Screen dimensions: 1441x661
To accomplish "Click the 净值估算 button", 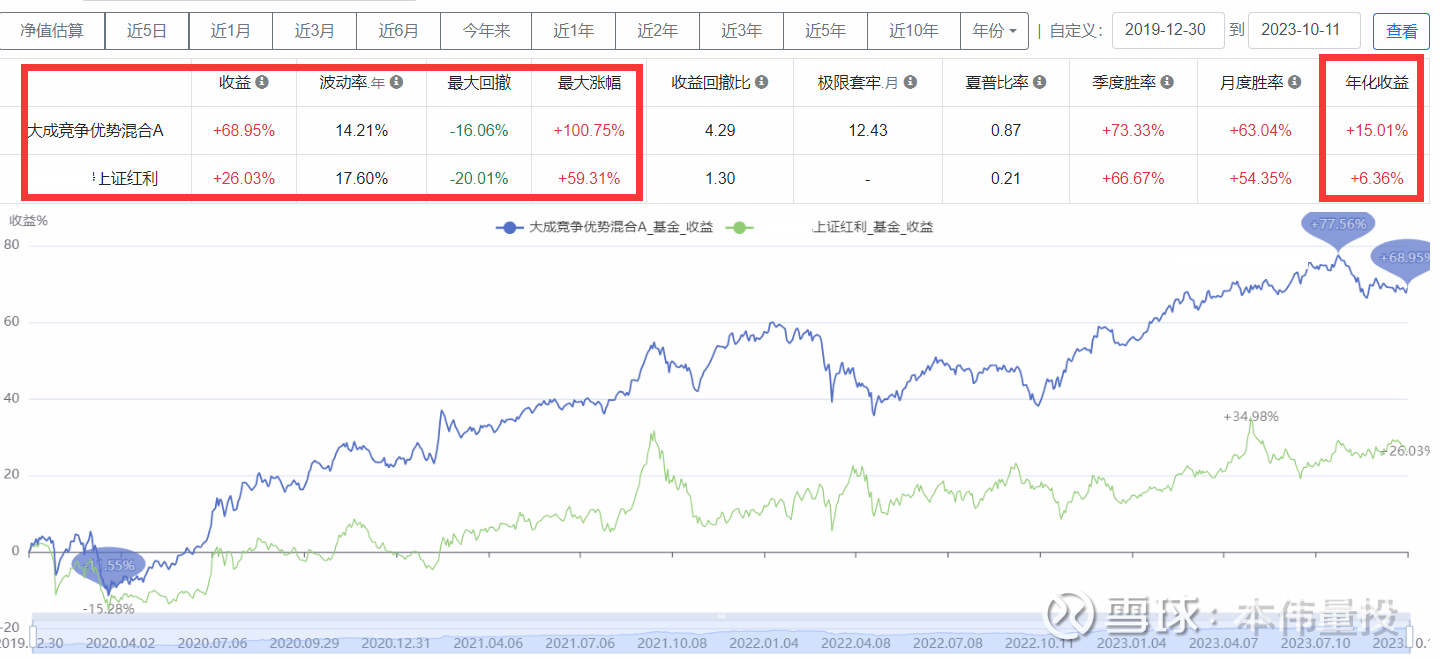I will [52, 31].
